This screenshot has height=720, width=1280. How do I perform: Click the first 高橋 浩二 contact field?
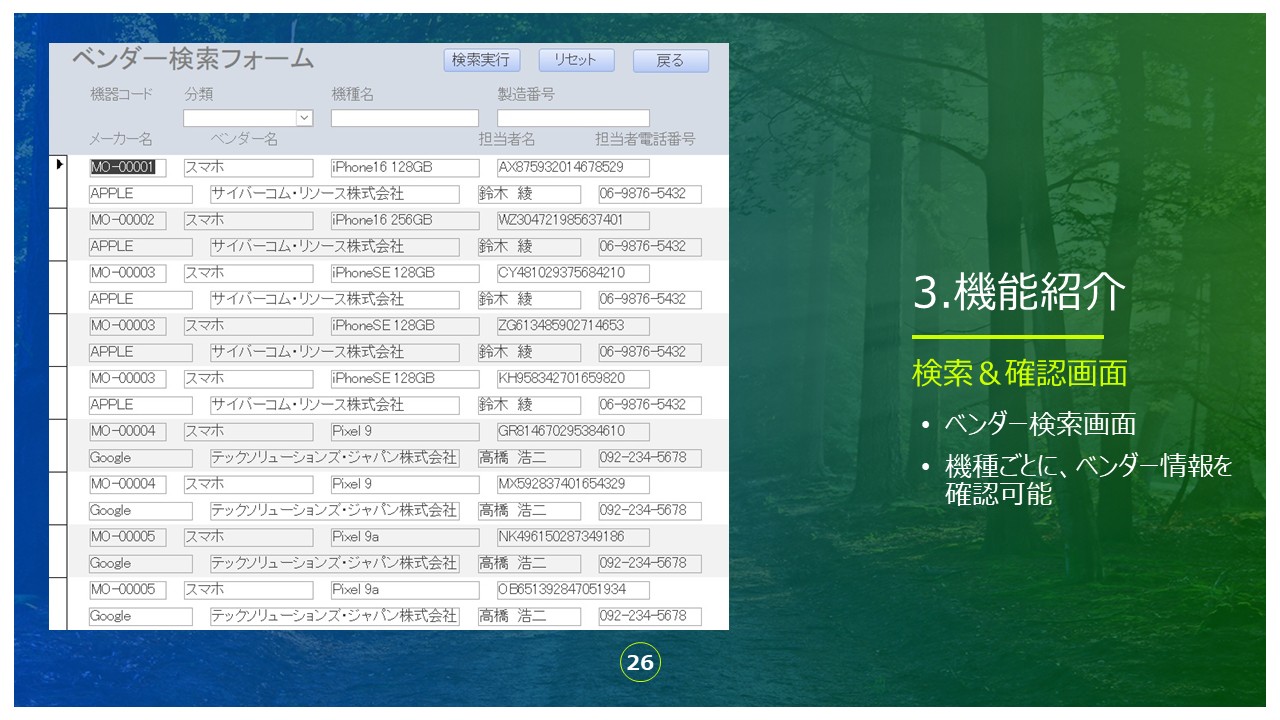coord(528,458)
